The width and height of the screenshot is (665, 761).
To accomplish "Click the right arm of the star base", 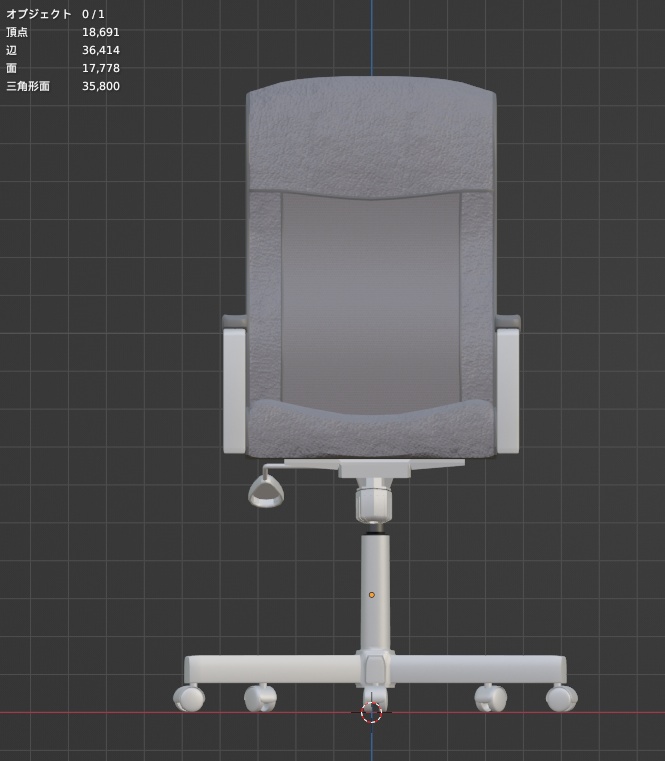I will (478, 670).
